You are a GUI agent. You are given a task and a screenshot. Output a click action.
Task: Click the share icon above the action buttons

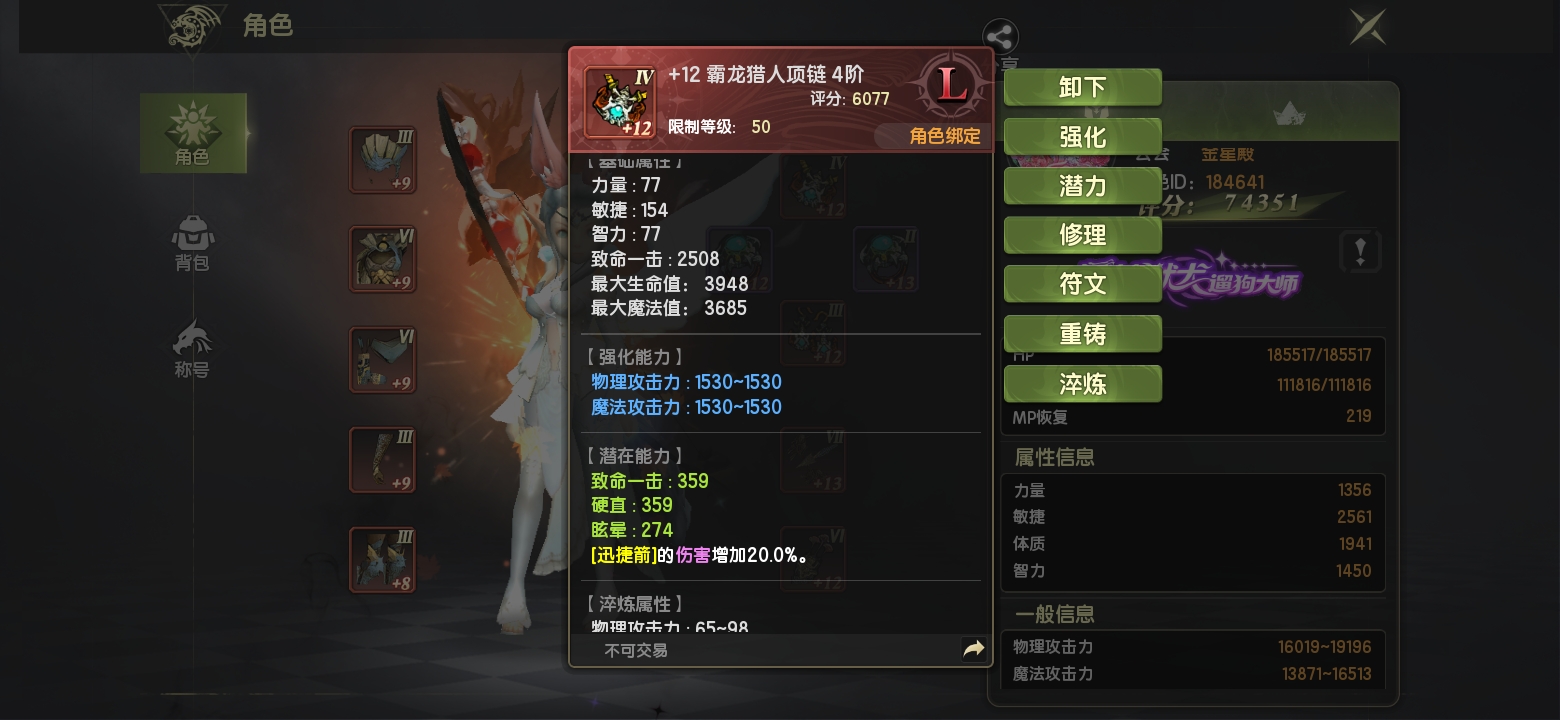1000,39
